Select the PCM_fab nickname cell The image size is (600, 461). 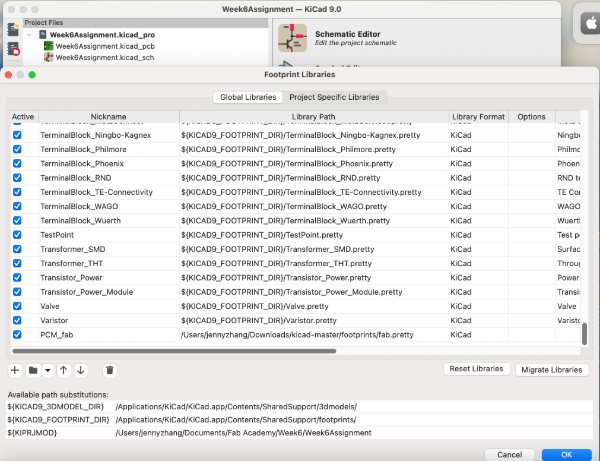109,335
